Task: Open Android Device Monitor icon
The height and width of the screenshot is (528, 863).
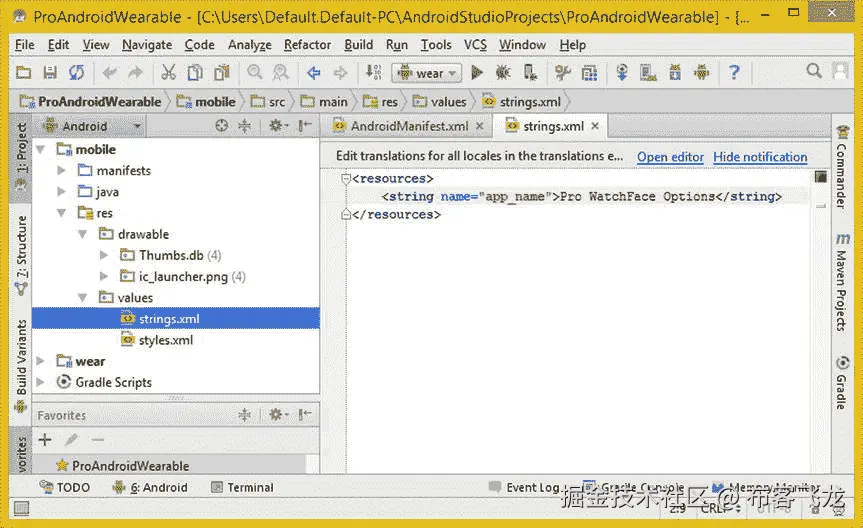Action: pyautogui.click(x=702, y=72)
